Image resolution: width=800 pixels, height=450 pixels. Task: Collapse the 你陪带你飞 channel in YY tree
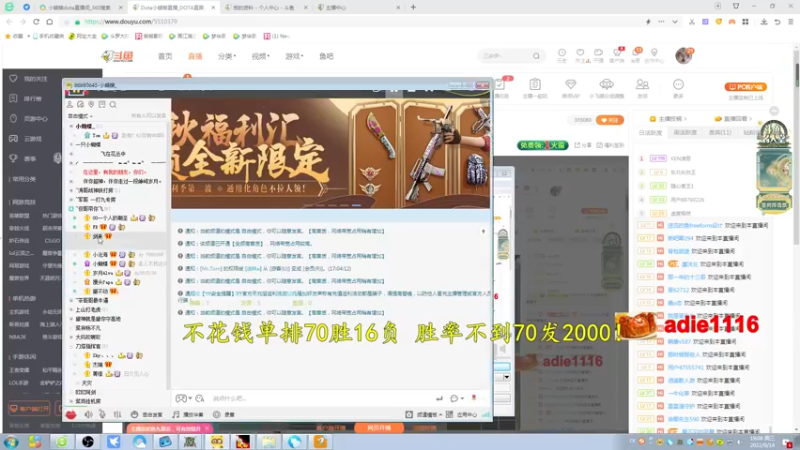[x=71, y=209]
